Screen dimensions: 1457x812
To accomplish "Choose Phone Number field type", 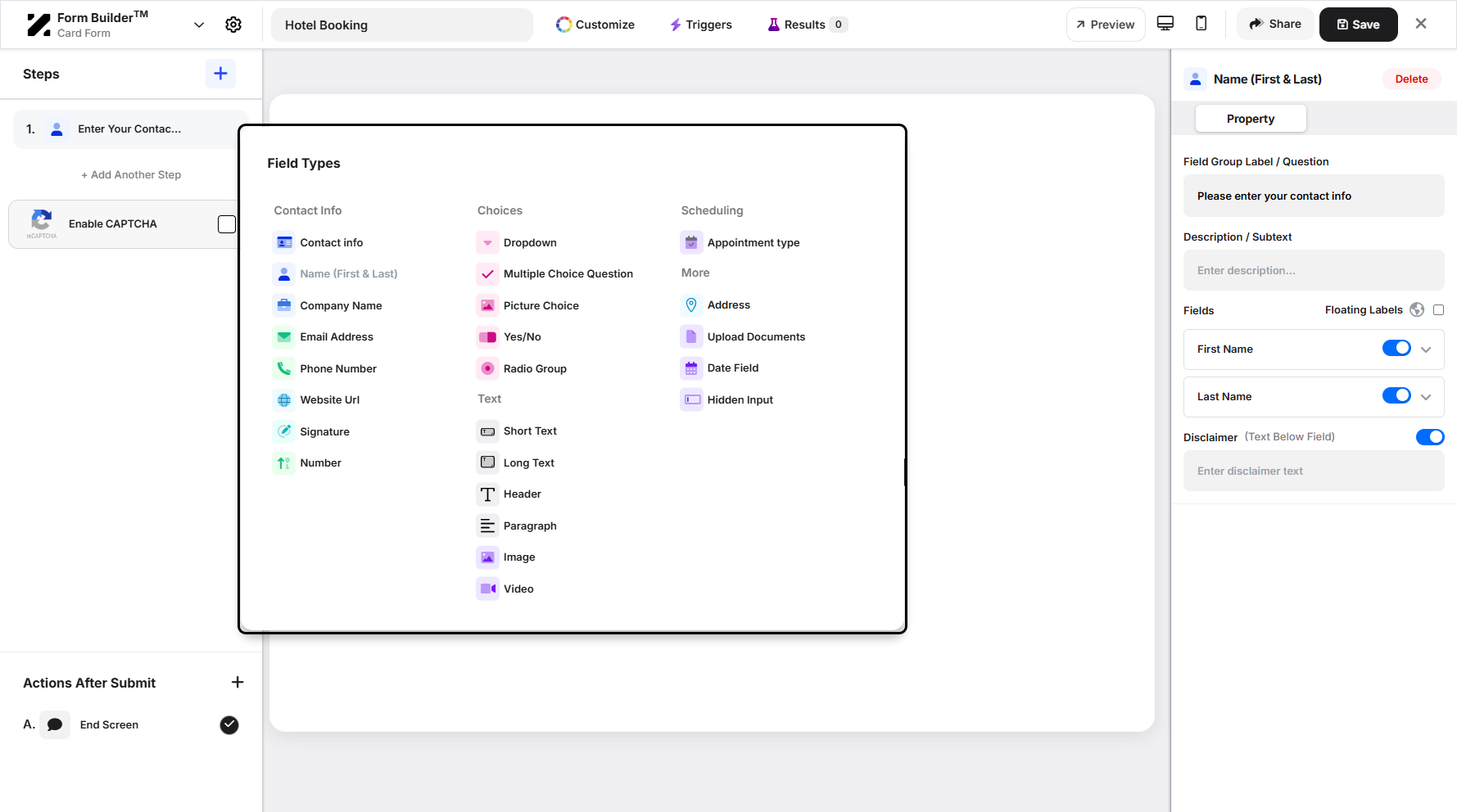I will [325, 368].
